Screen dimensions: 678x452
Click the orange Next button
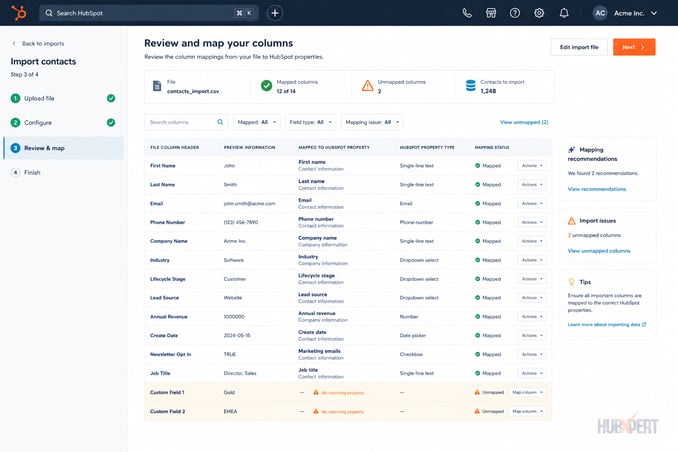(634, 47)
